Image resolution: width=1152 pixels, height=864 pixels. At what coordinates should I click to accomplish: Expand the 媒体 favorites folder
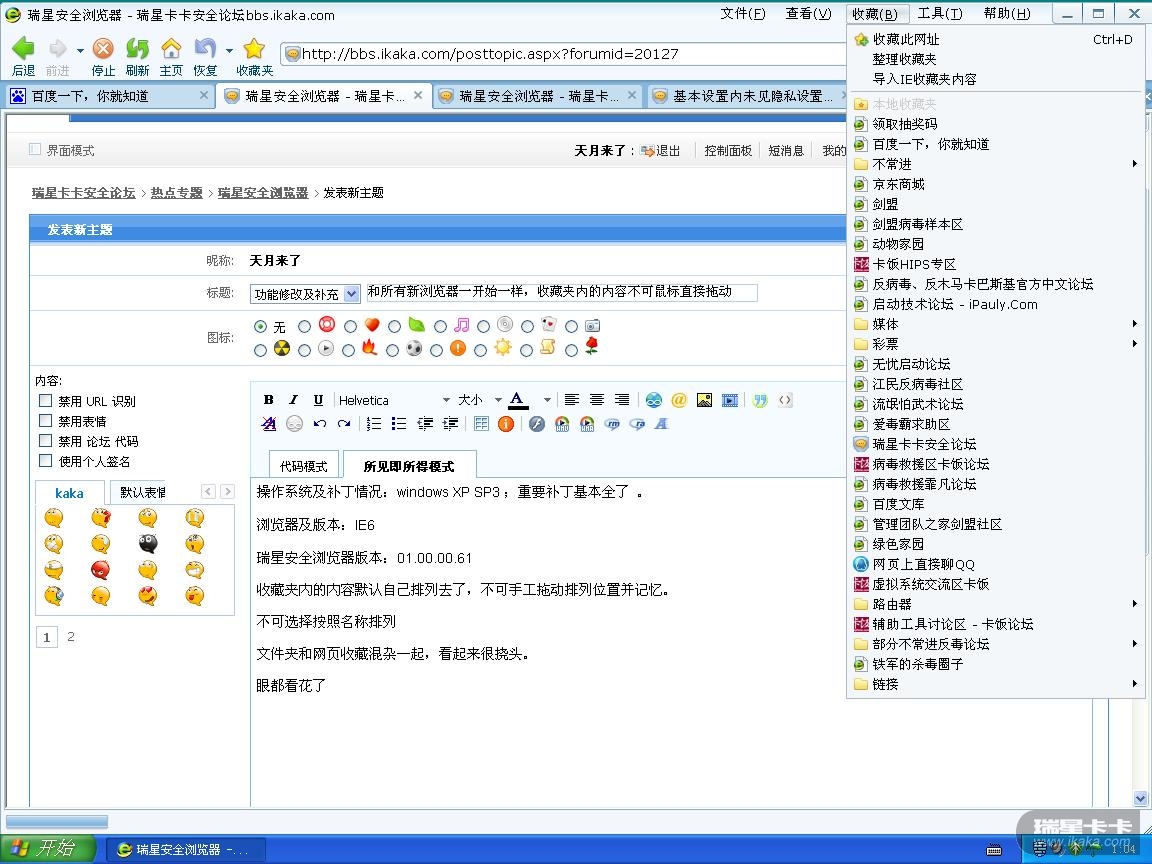click(996, 324)
